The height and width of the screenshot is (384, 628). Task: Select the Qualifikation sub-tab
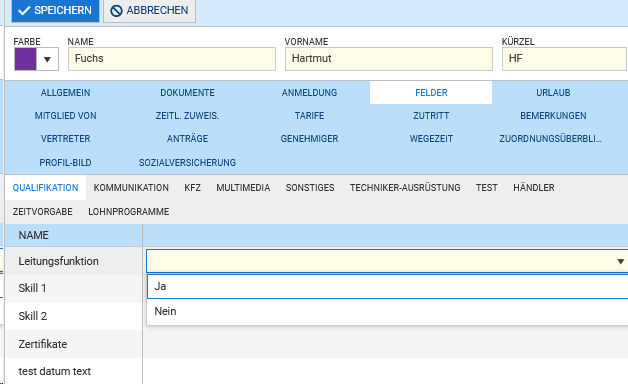coord(45,188)
